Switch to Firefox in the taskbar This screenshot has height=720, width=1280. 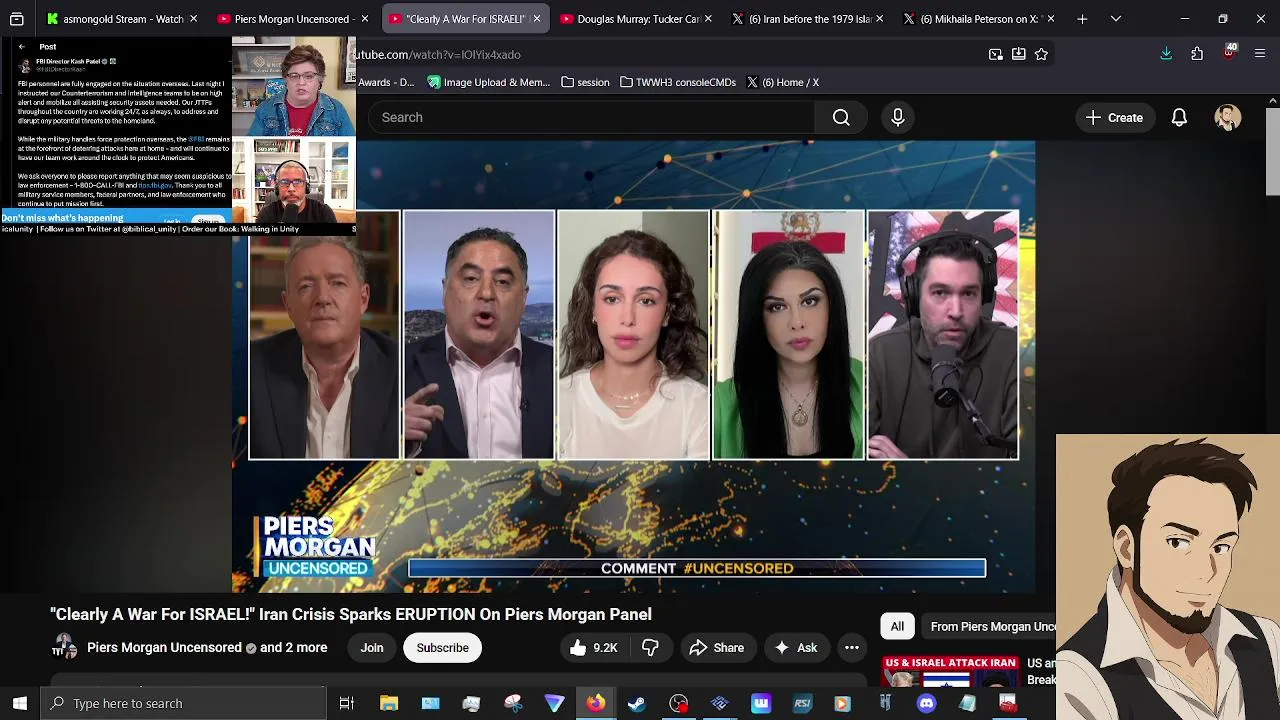click(595, 703)
